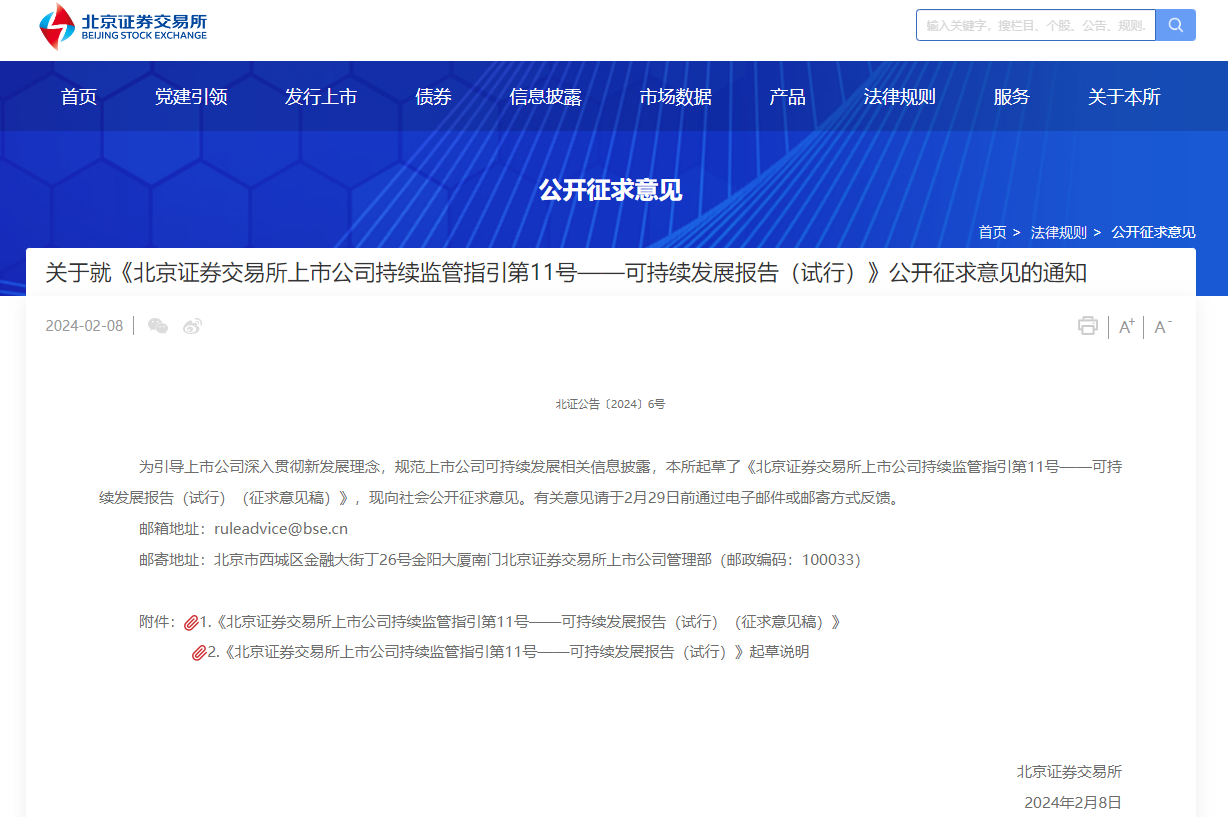
Task: Go to 首页 in the breadcrumb
Action: 992,232
